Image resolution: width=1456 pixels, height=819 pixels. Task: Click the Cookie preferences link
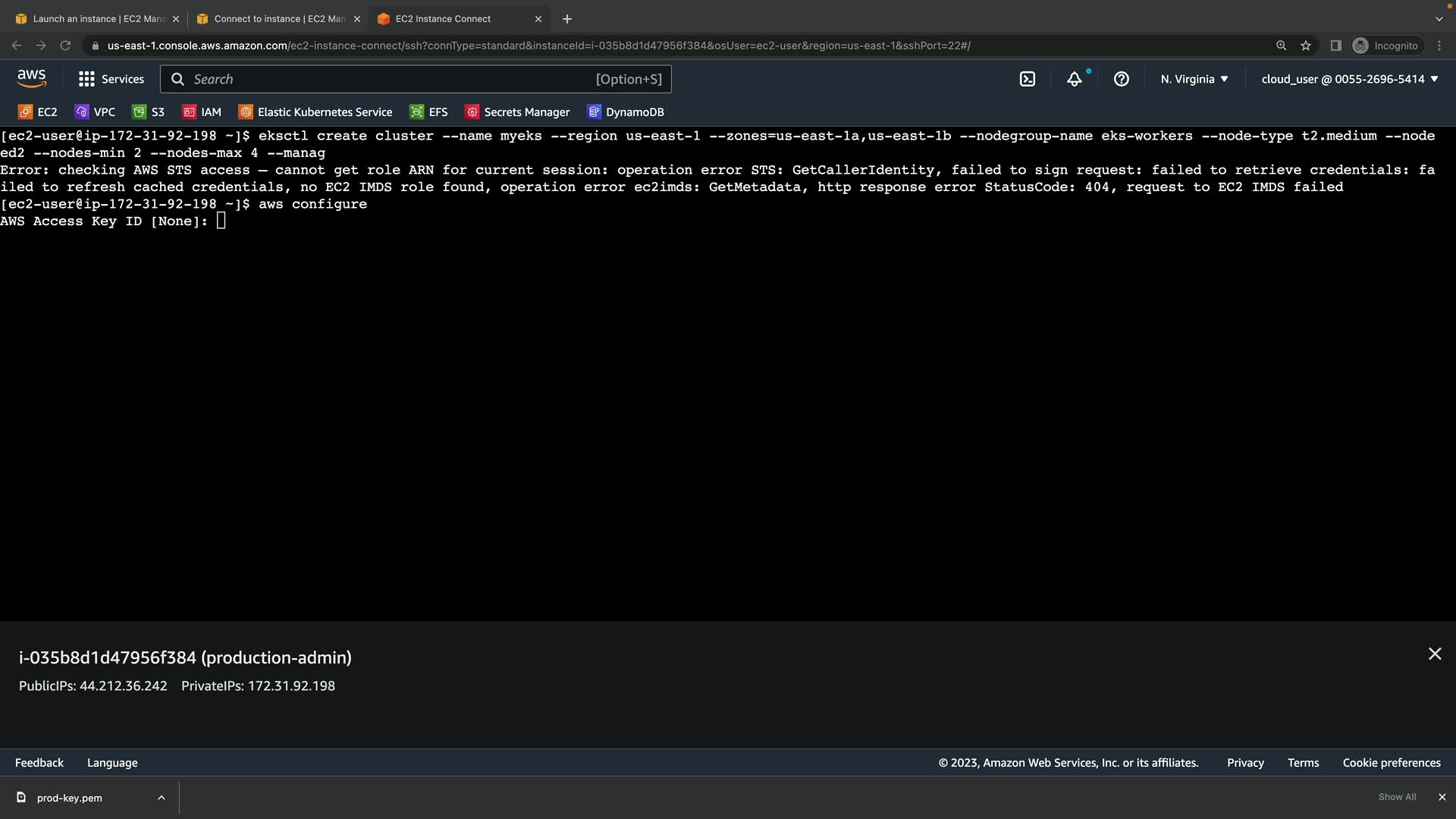click(x=1391, y=763)
